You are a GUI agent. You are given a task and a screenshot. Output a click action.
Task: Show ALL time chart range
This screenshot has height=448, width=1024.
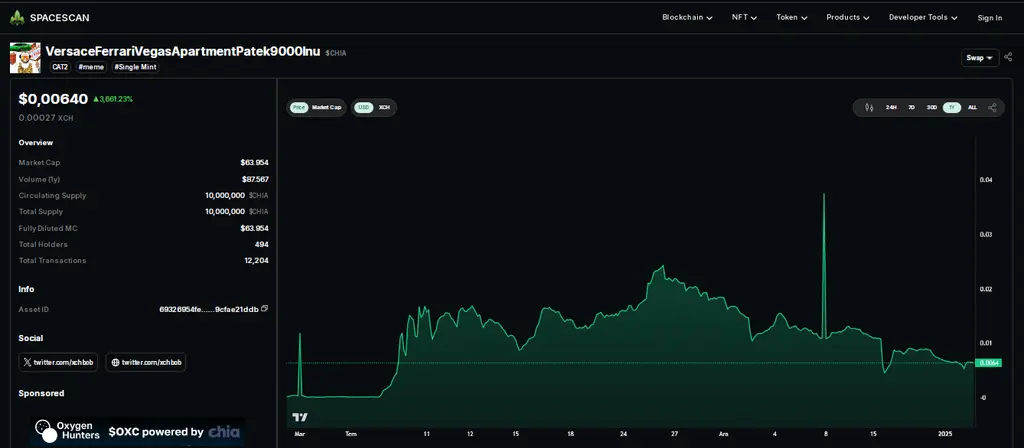[972, 108]
